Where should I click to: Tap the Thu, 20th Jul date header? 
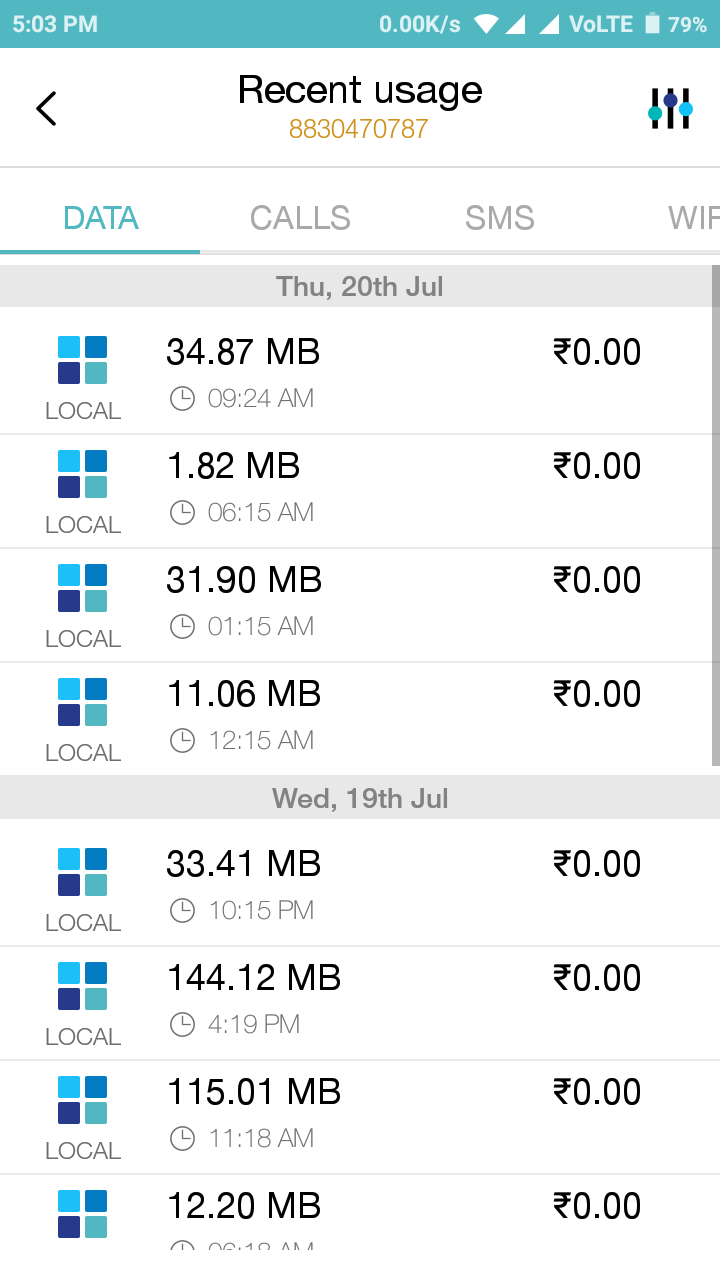coord(360,287)
